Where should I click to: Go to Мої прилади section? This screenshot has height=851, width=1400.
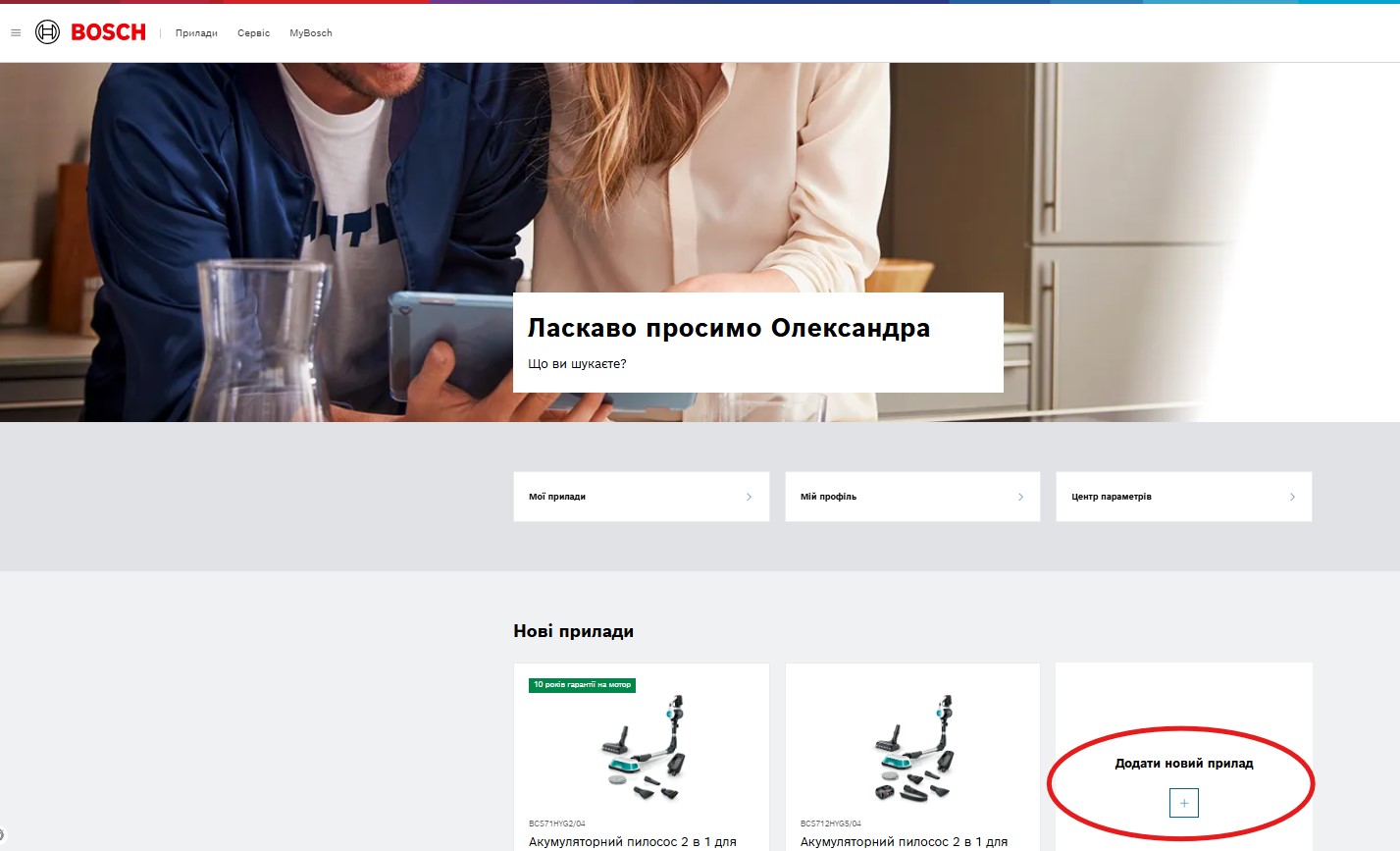click(x=642, y=497)
